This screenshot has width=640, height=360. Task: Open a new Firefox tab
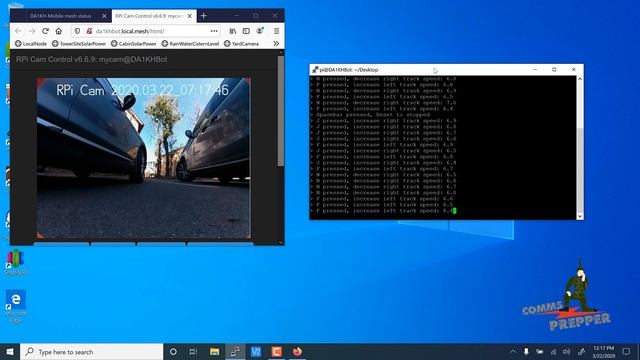pos(204,16)
